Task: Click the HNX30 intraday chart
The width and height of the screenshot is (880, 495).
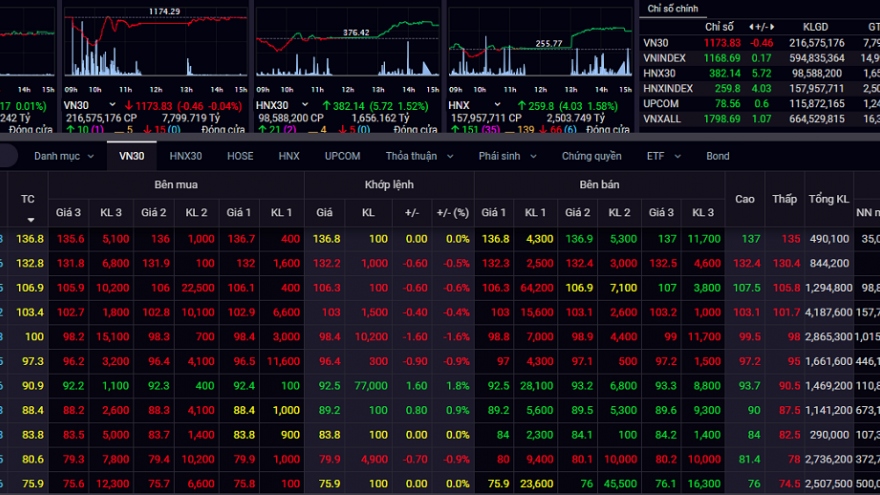Action: pyautogui.click(x=347, y=45)
